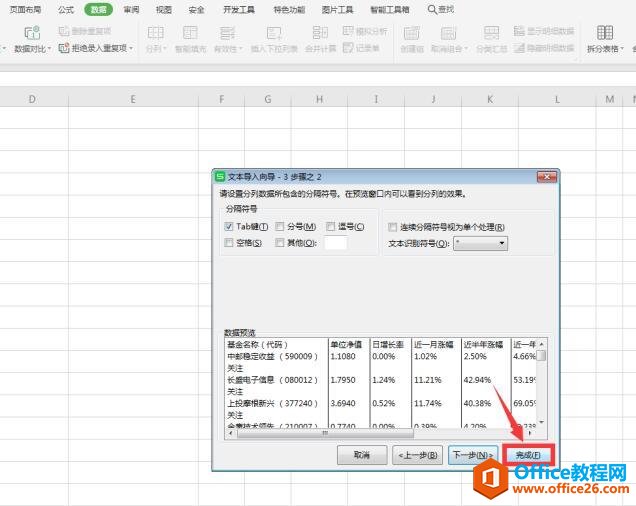636x506 pixels.
Task: Close the 文本导入向导 dialog
Action: pos(547,177)
